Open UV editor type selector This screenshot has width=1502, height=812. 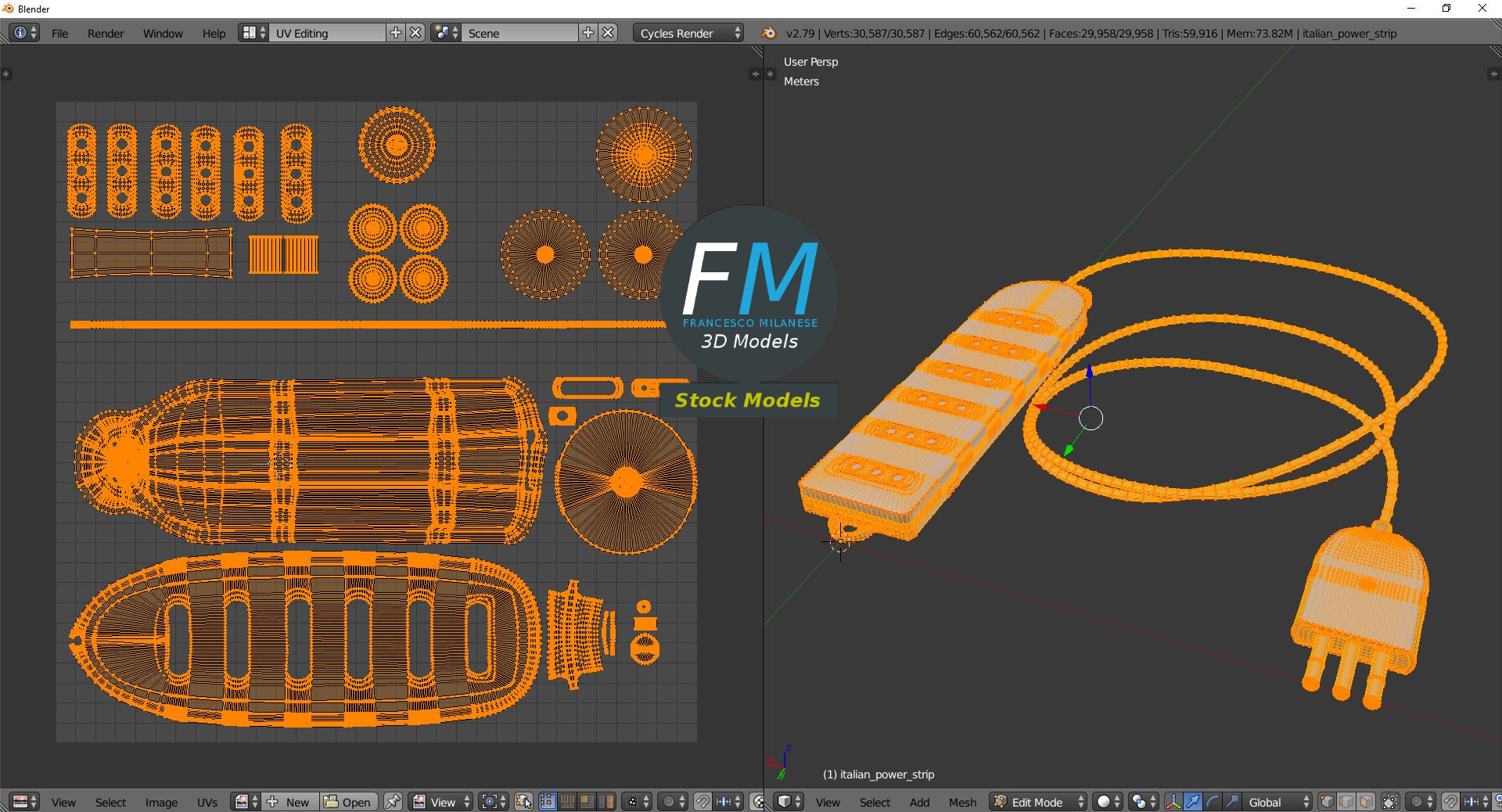[x=24, y=802]
